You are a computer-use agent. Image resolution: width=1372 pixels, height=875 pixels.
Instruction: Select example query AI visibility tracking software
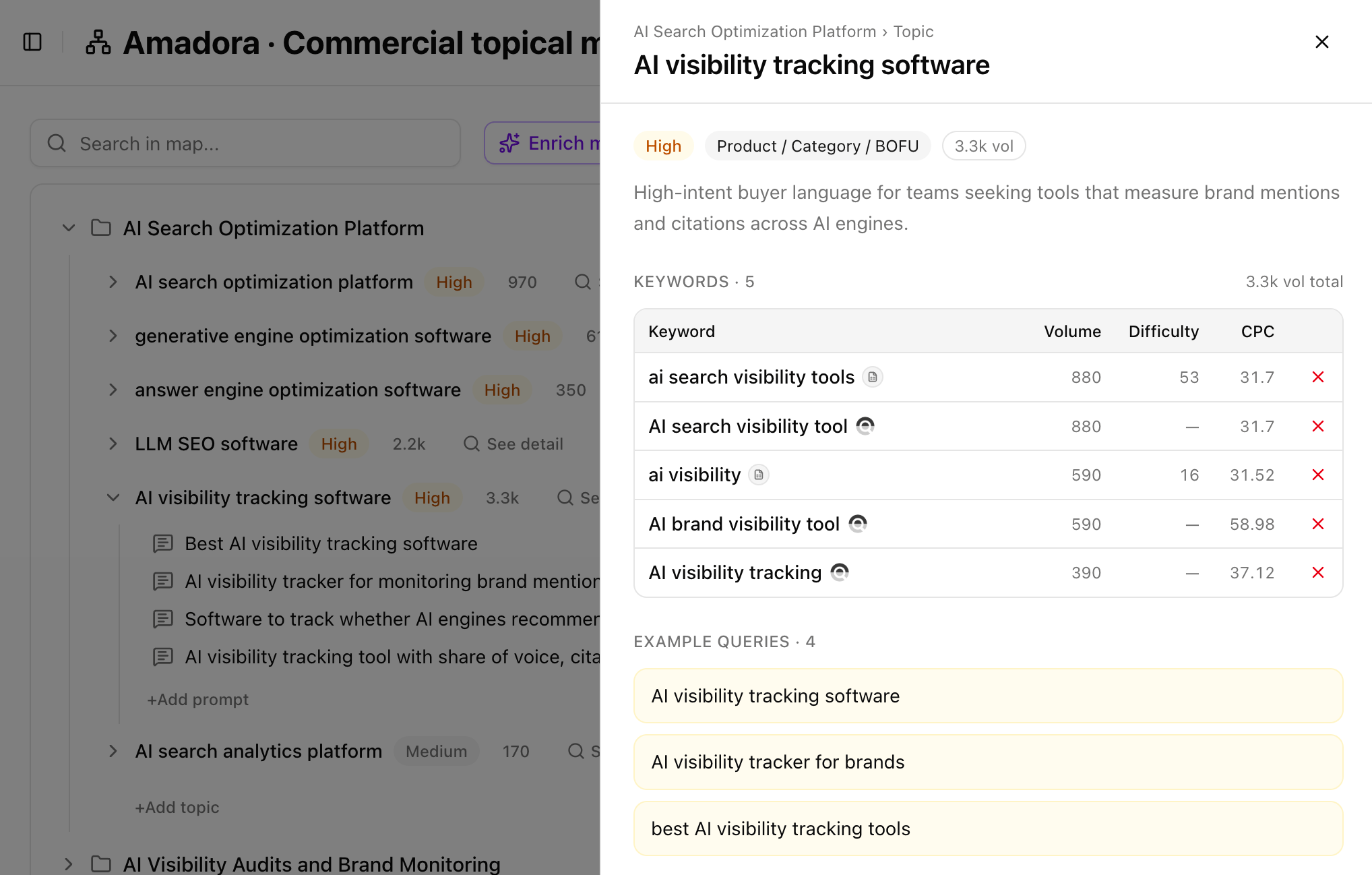click(x=988, y=696)
